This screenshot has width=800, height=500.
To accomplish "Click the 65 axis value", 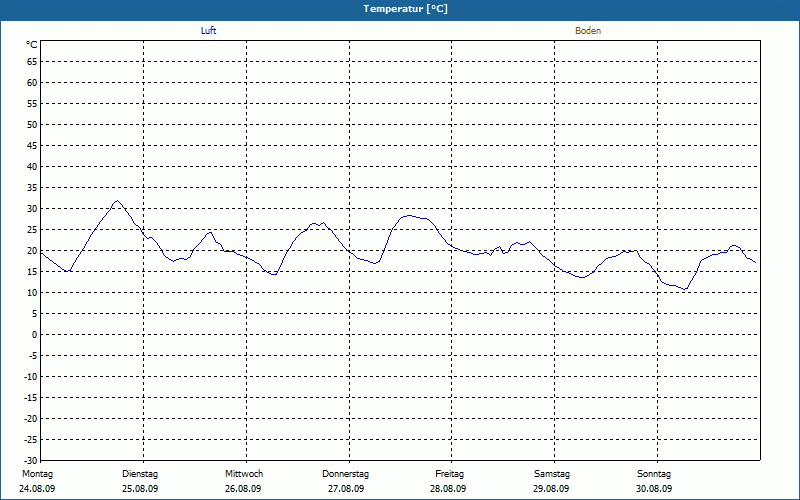I will coord(32,62).
